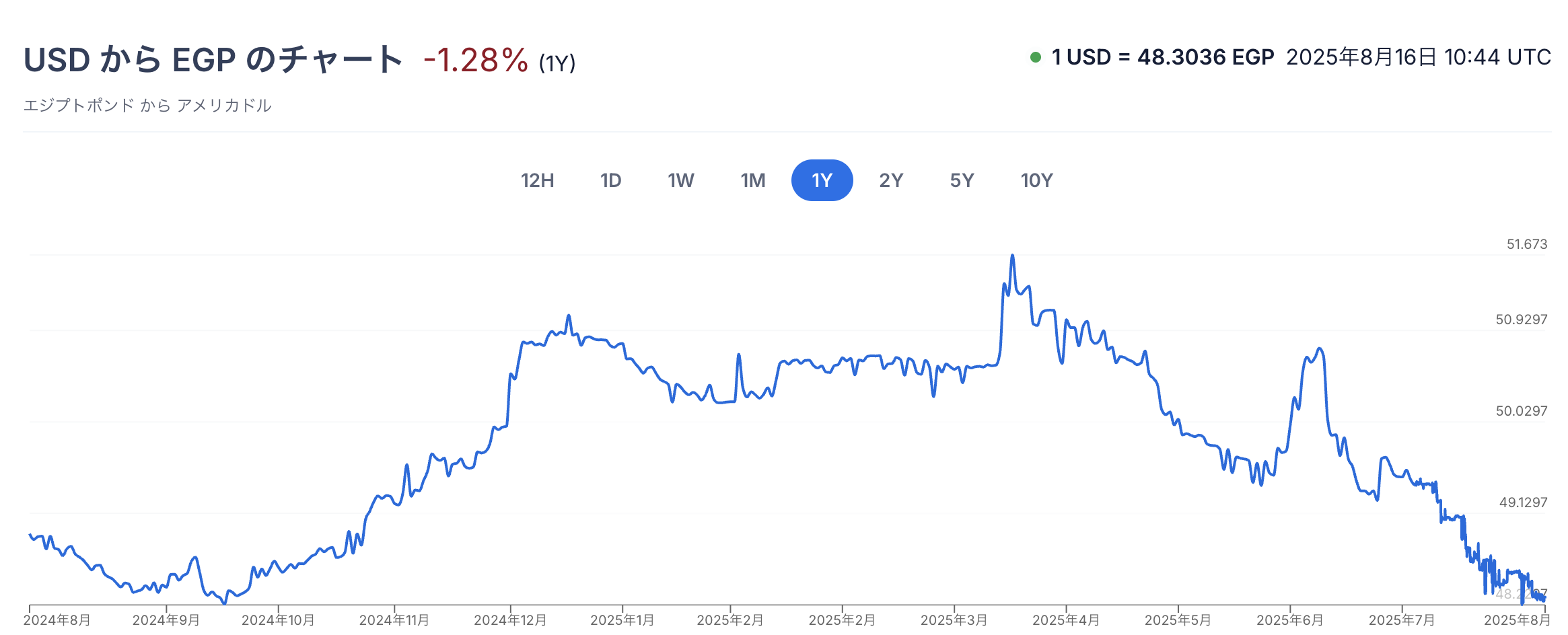Click the 1 USD = 48.3036 EGP rate
Image resolution: width=1568 pixels, height=635 pixels.
tap(1163, 58)
